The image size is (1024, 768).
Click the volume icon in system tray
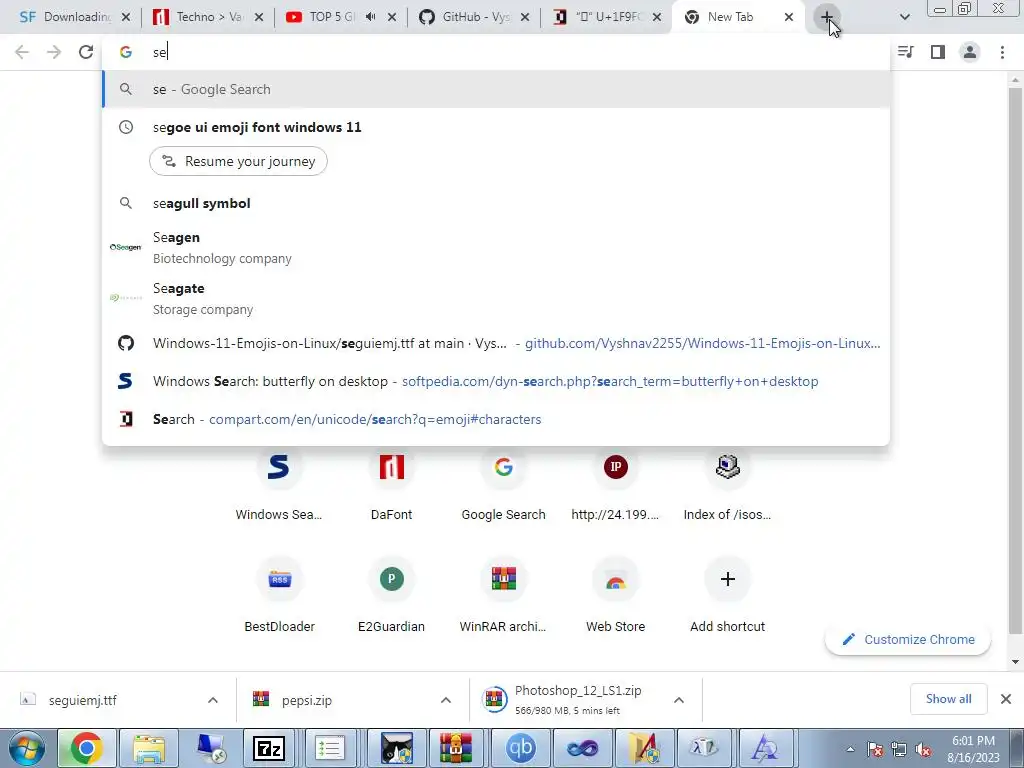click(923, 750)
